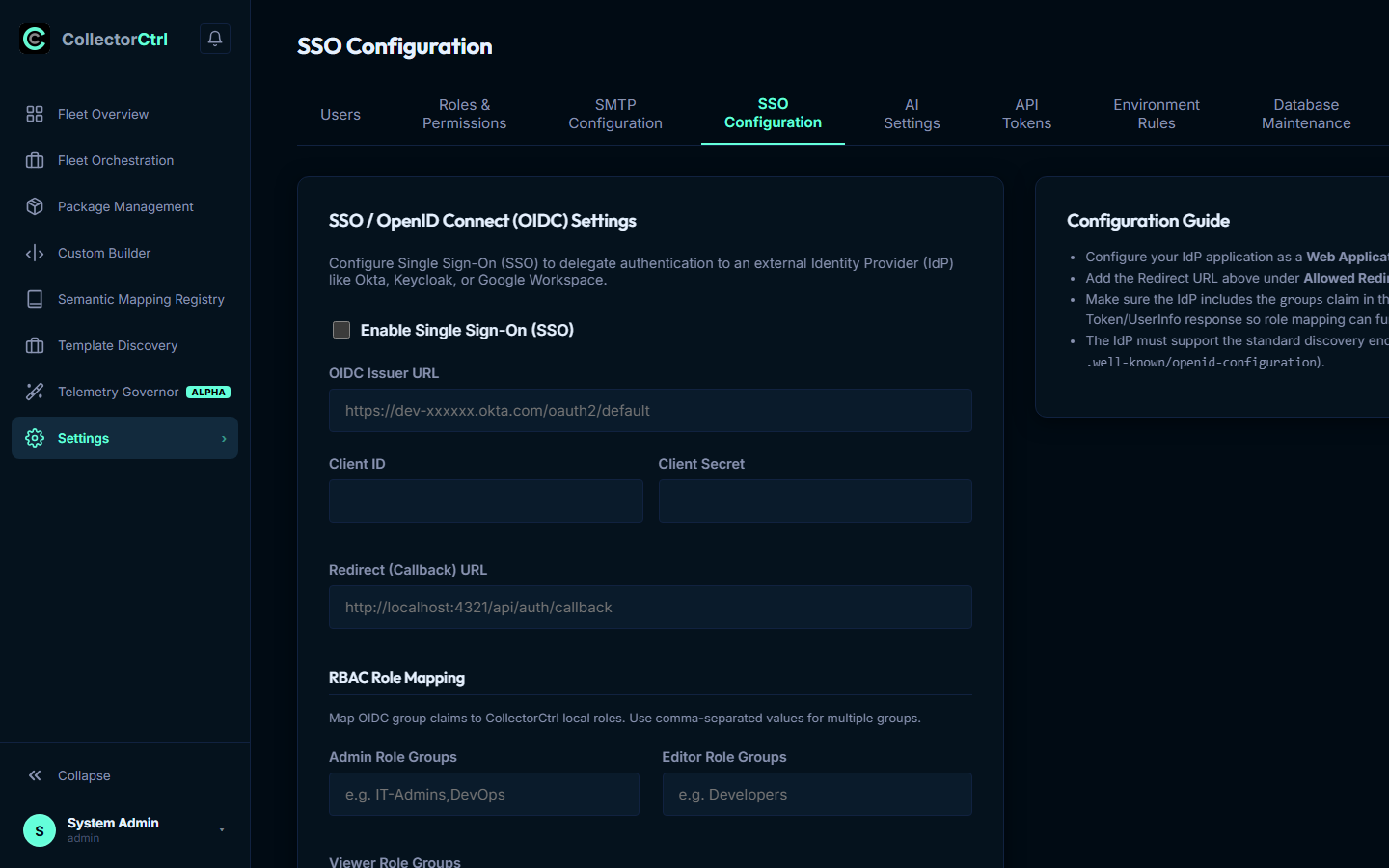Click the System Admin name text
The width and height of the screenshot is (1389, 868).
point(113,823)
